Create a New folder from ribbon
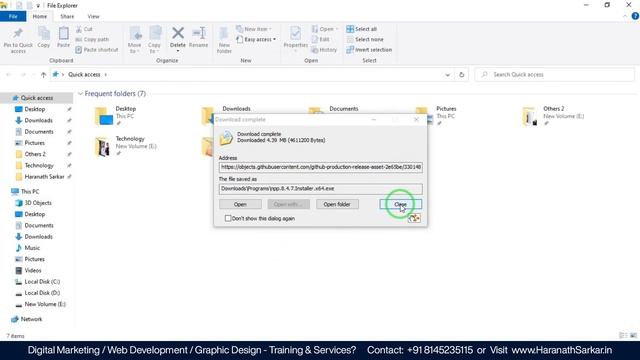640x360 pixels. (224, 40)
